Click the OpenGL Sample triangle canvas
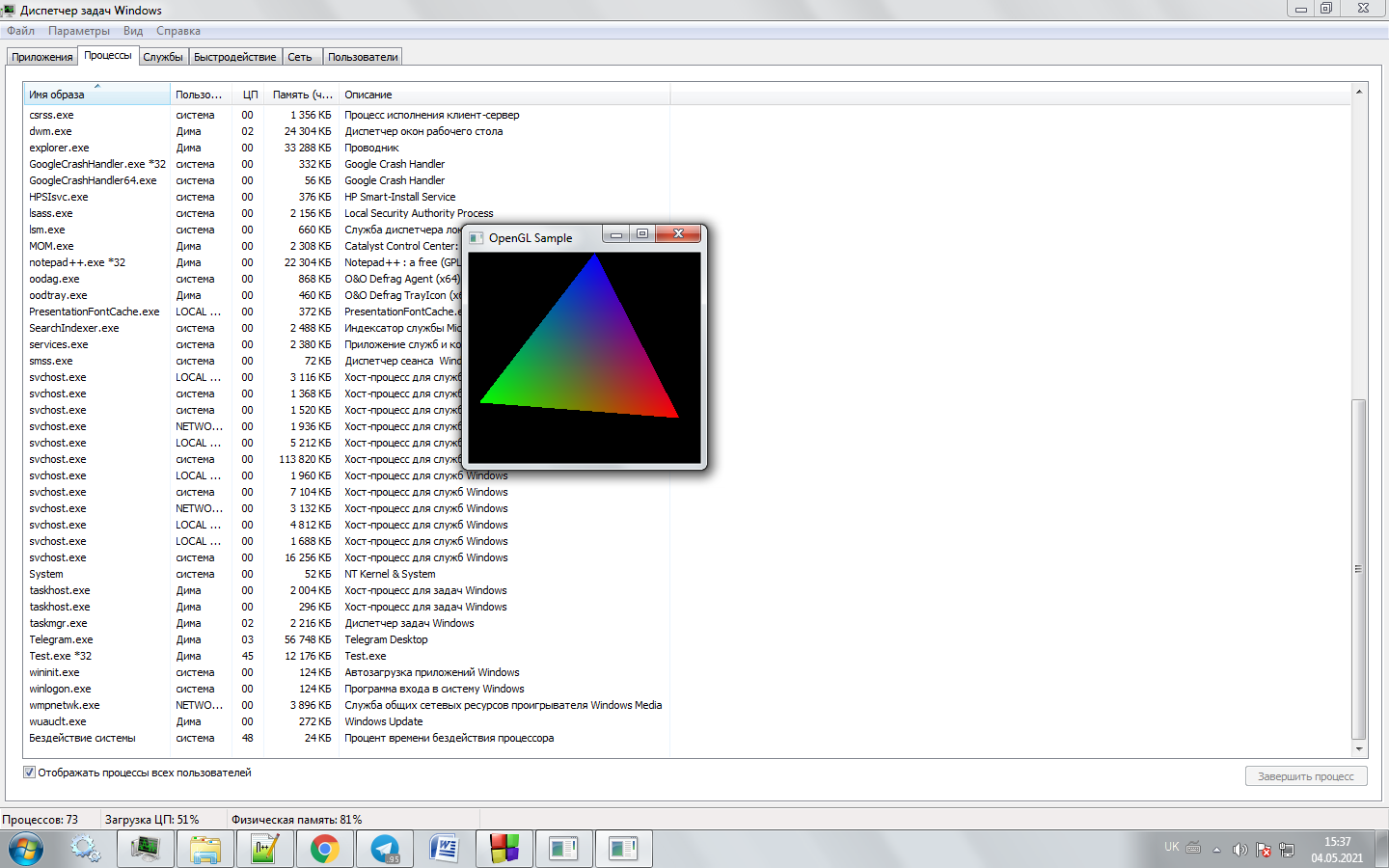 [x=585, y=357]
